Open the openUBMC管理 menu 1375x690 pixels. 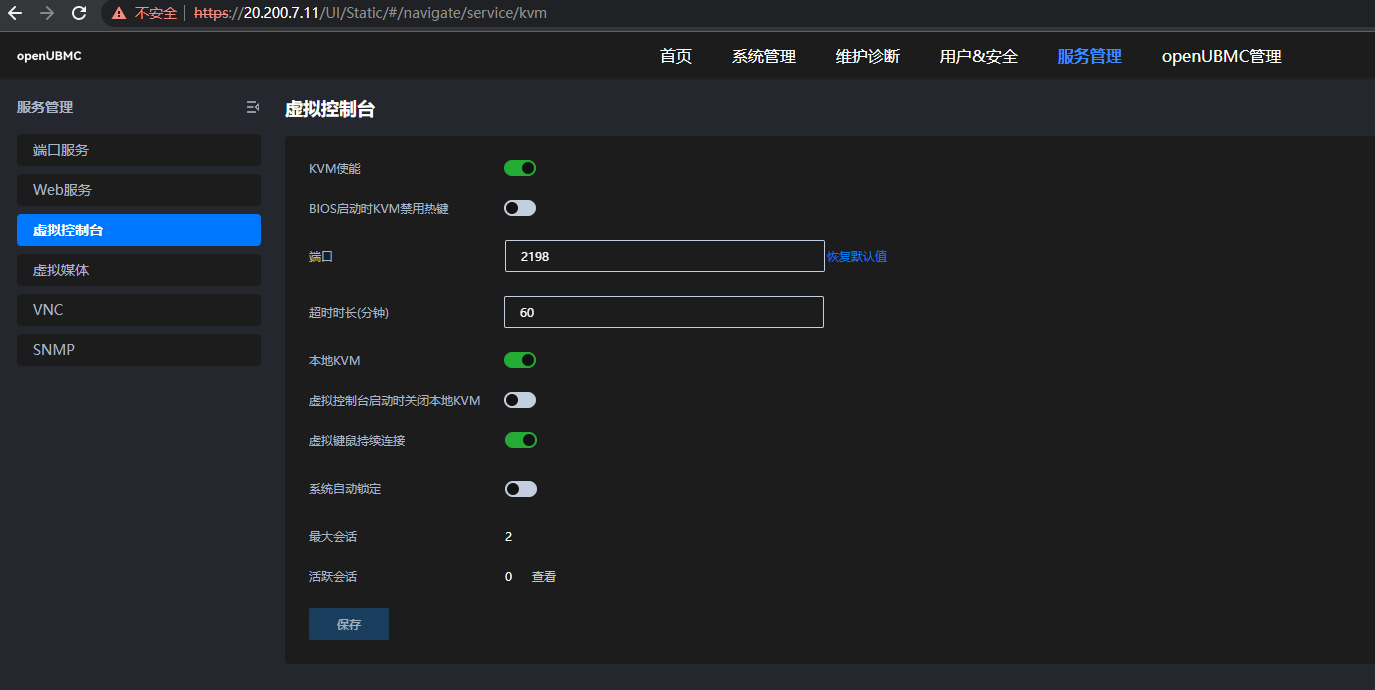click(1222, 56)
